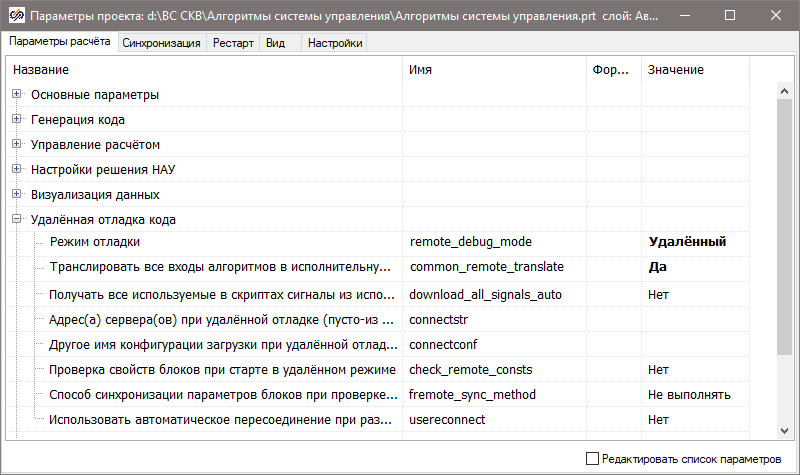
Task: Expand the Управление расчётом group
Action: 17,144
